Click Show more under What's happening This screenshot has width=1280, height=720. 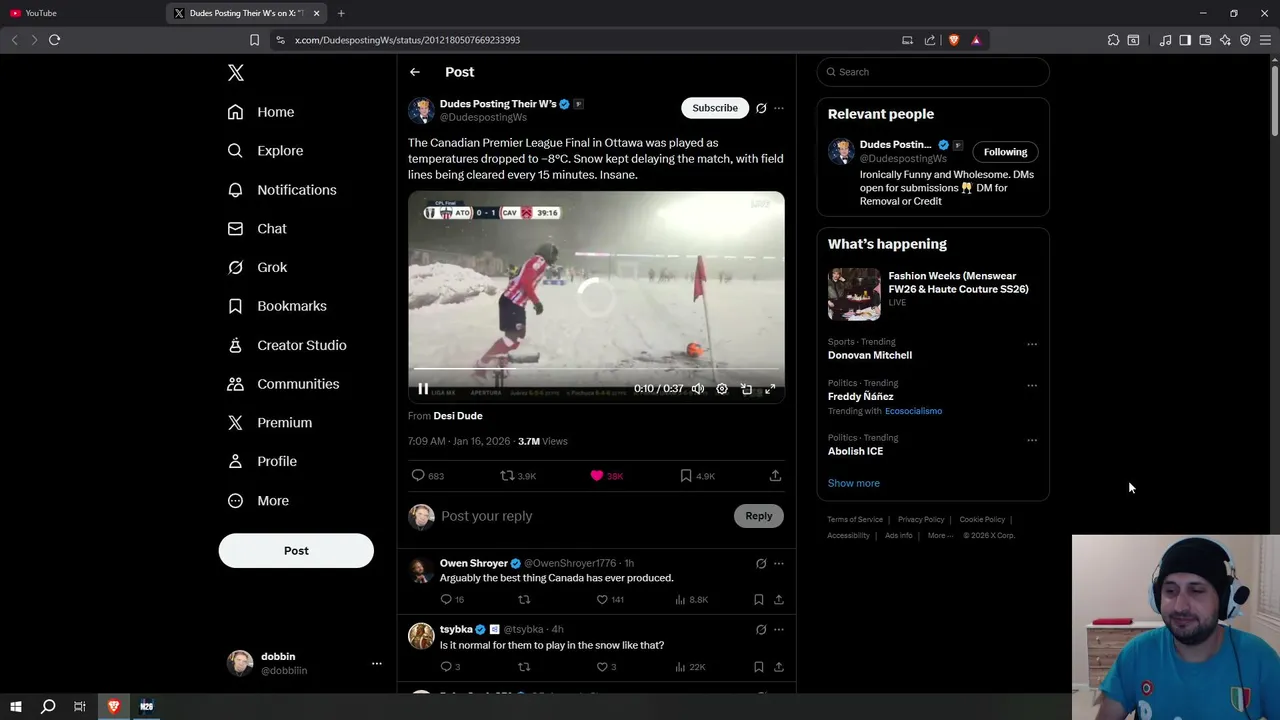854,483
